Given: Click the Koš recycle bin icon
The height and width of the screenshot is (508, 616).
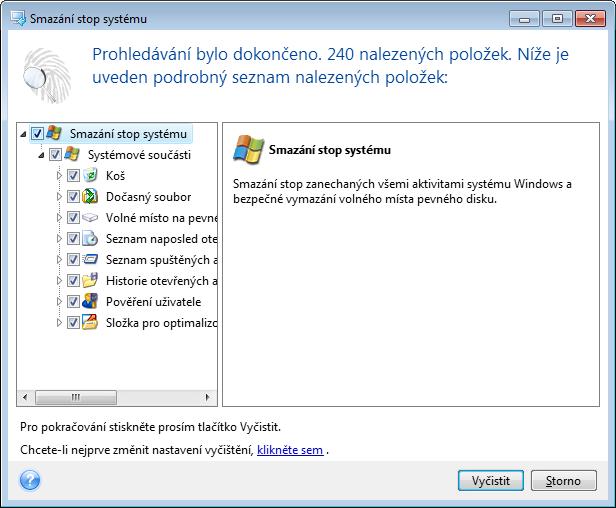Looking at the screenshot, I should (90, 175).
